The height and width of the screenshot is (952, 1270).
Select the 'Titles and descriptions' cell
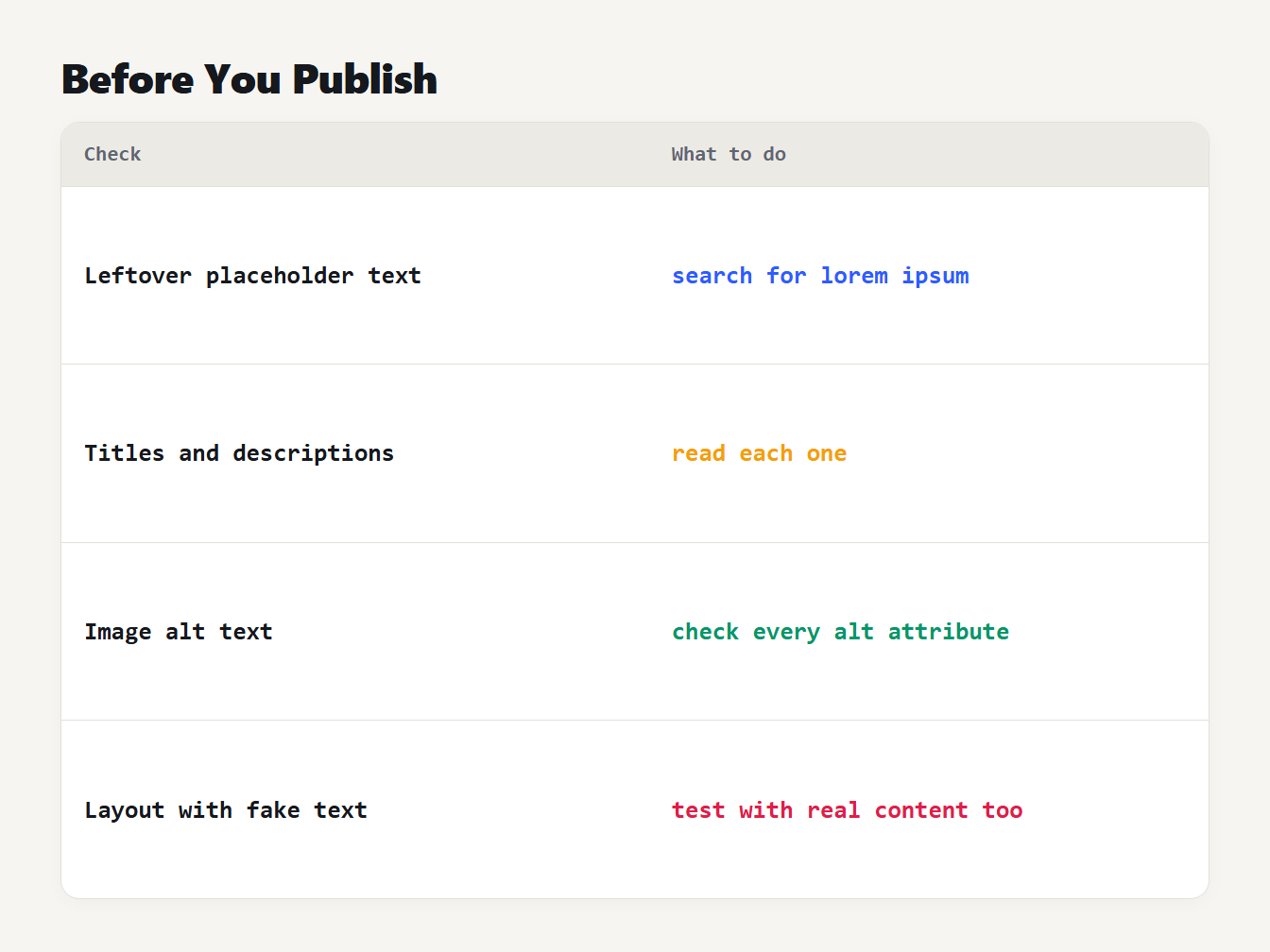pyautogui.click(x=355, y=453)
